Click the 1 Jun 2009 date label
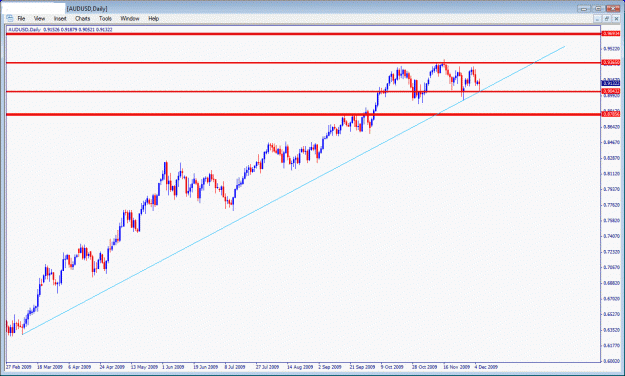Image resolution: width=625 pixels, height=376 pixels. pos(173,367)
